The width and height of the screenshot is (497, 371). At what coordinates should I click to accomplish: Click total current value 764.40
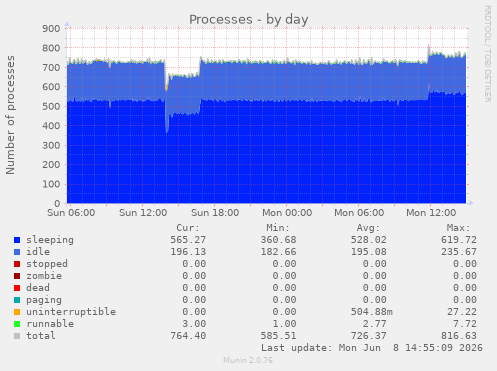188,336
